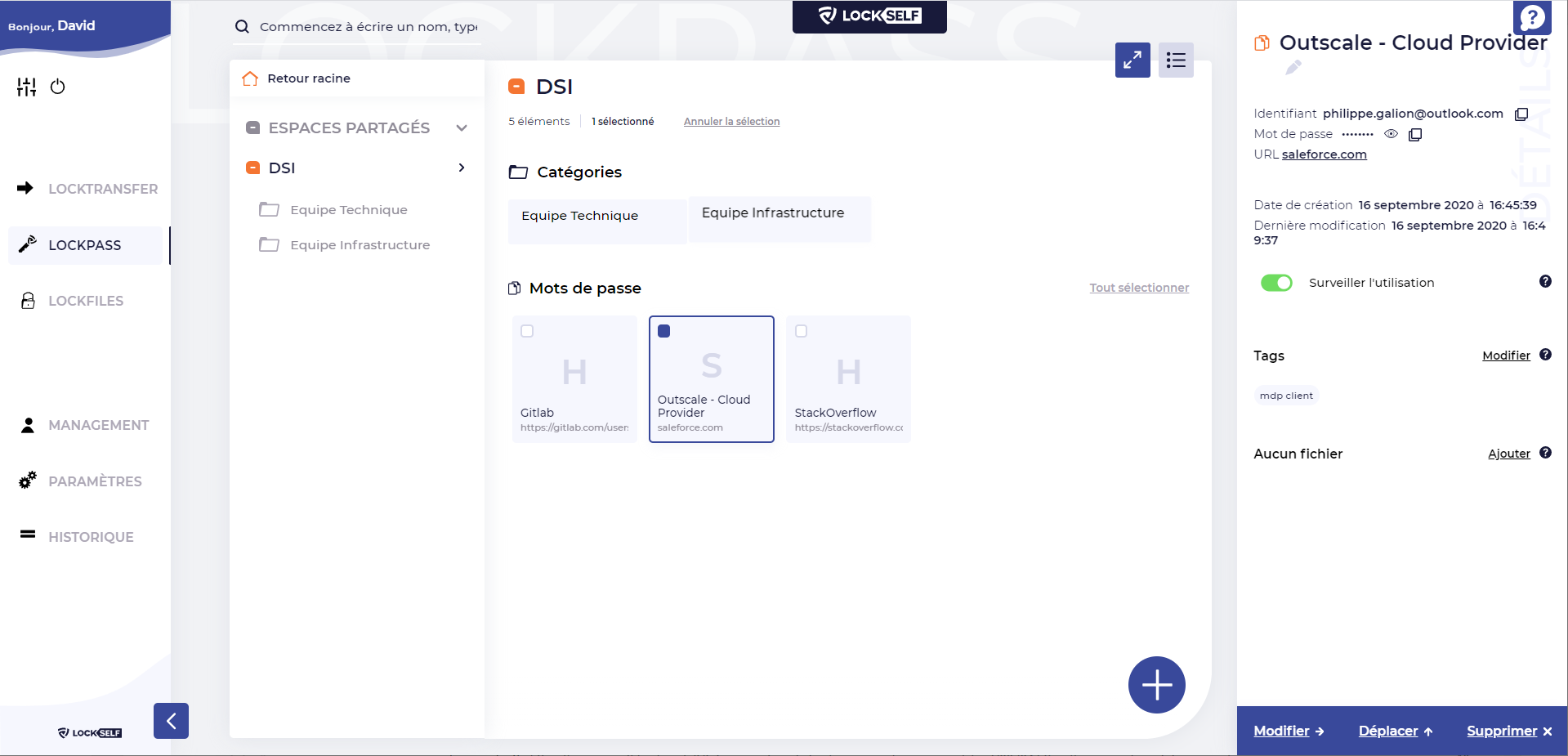Expand the DSI tree arrow

(x=462, y=168)
